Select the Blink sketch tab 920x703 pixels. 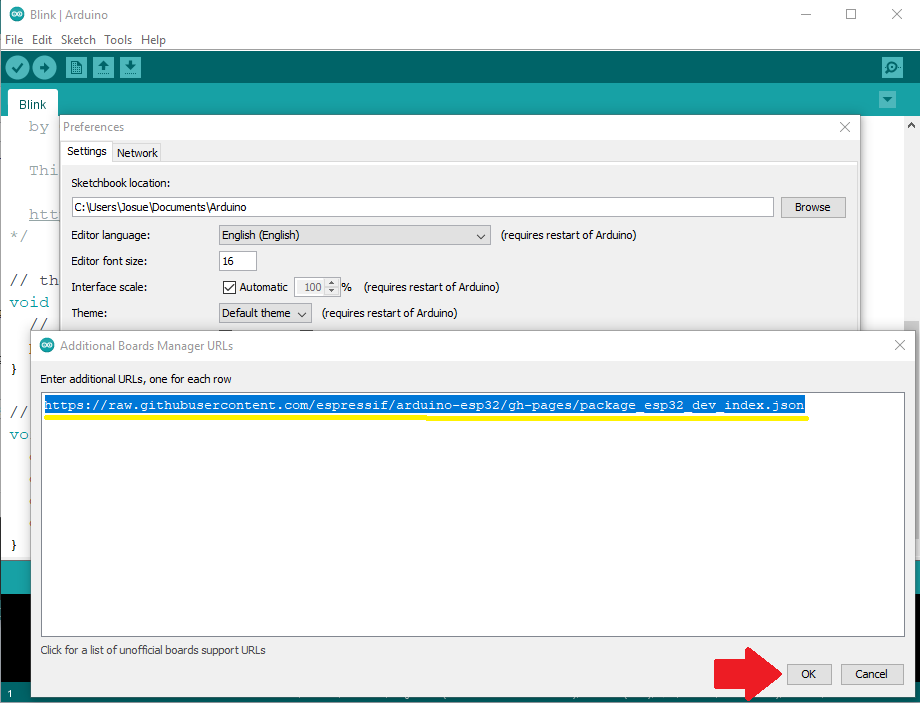(32, 104)
